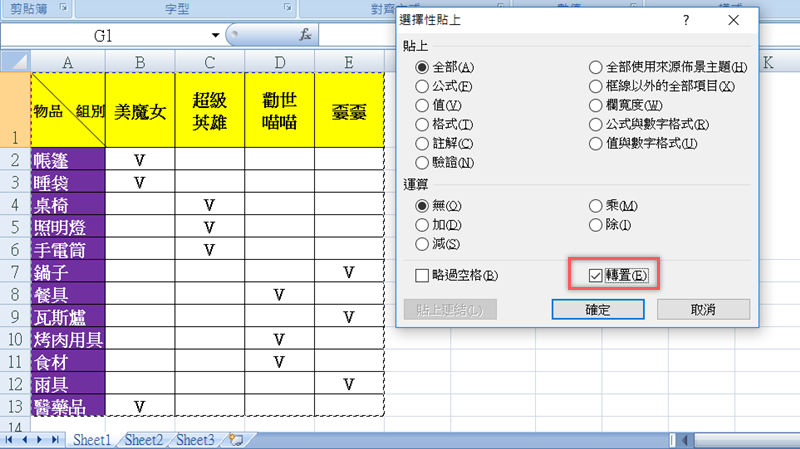Click the 食材 cell
Viewport: 800px width, 449px height.
pos(68,362)
